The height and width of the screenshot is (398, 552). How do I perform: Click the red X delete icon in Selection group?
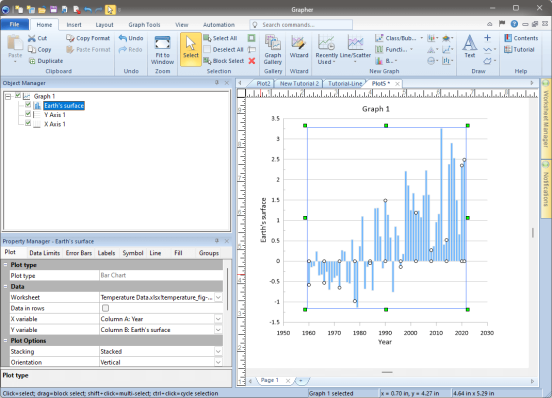point(252,61)
